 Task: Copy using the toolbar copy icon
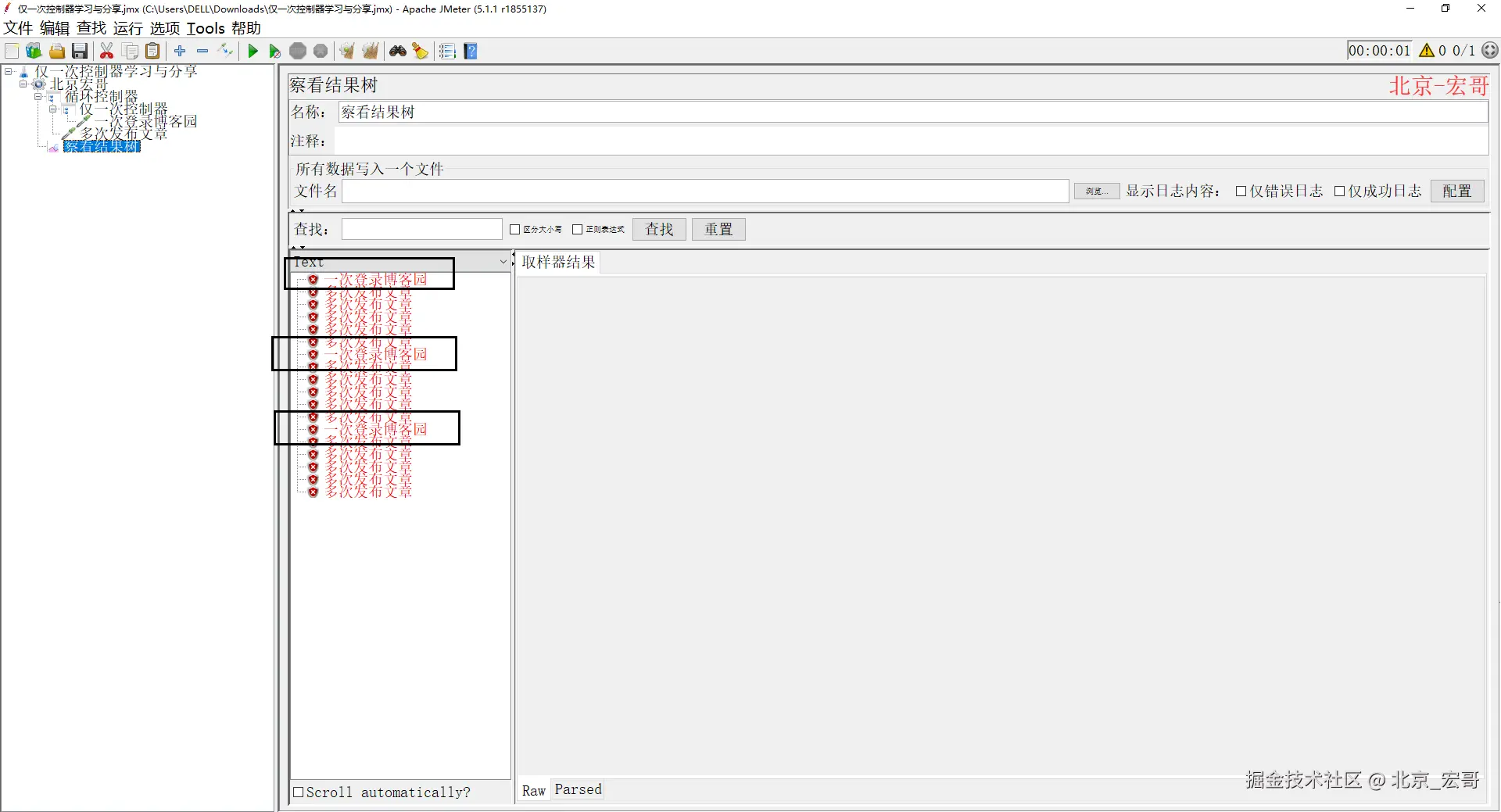click(x=131, y=52)
